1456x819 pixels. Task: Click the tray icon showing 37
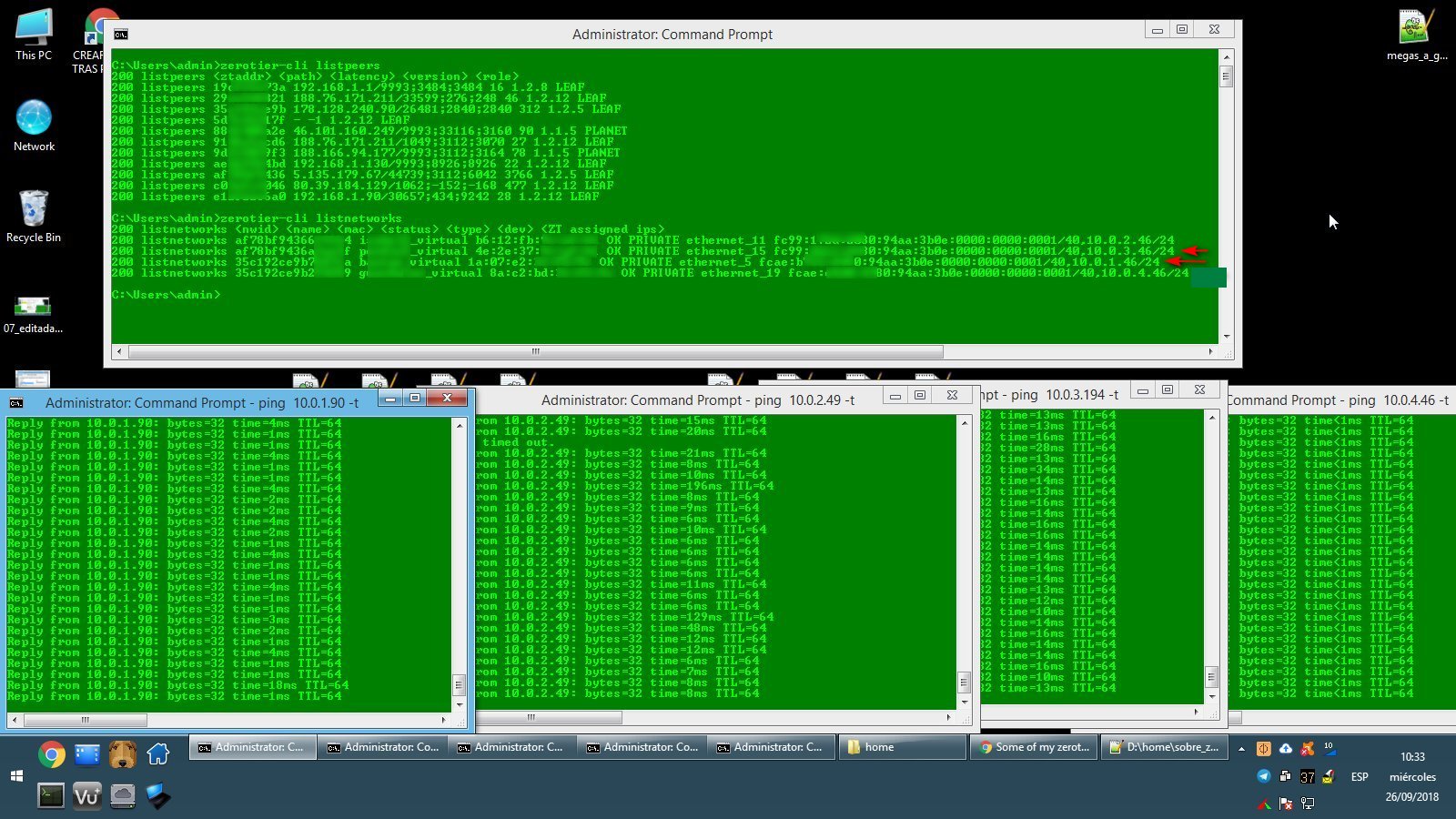click(x=1308, y=776)
